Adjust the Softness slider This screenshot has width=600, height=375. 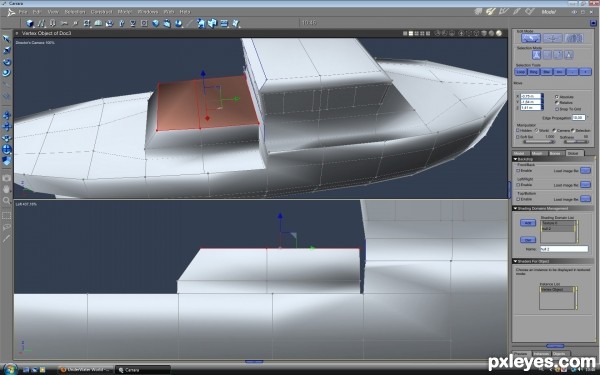[x=576, y=142]
